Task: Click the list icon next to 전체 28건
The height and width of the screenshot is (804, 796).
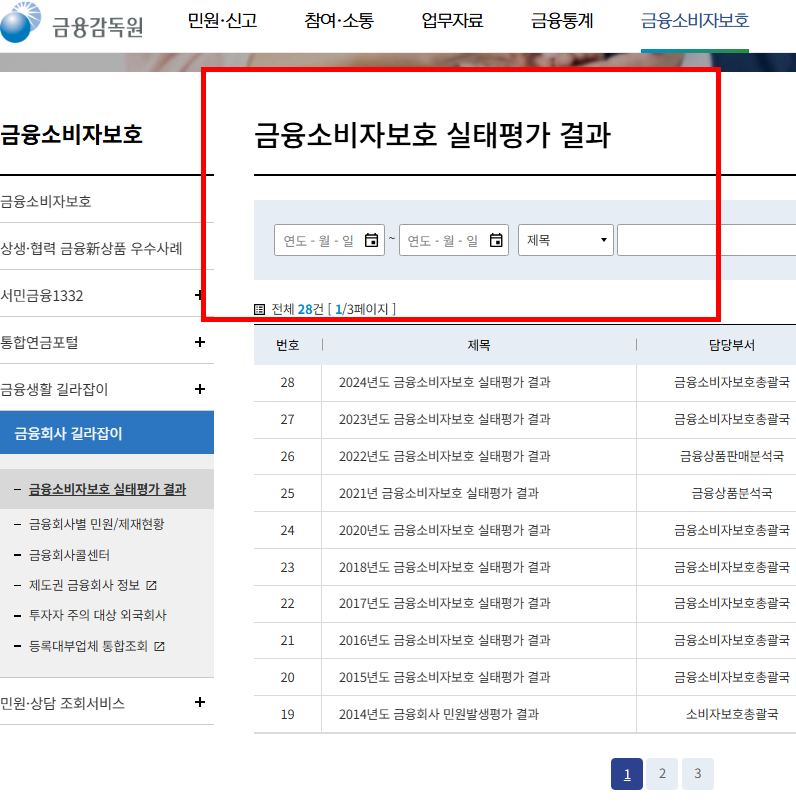Action: [260, 309]
